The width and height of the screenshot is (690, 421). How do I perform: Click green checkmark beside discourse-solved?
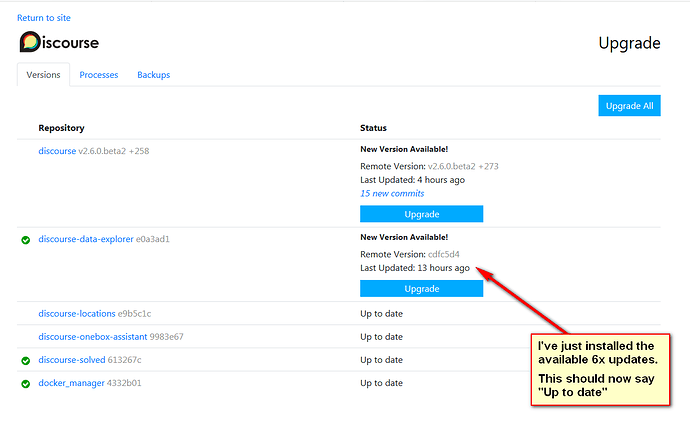tap(26, 361)
